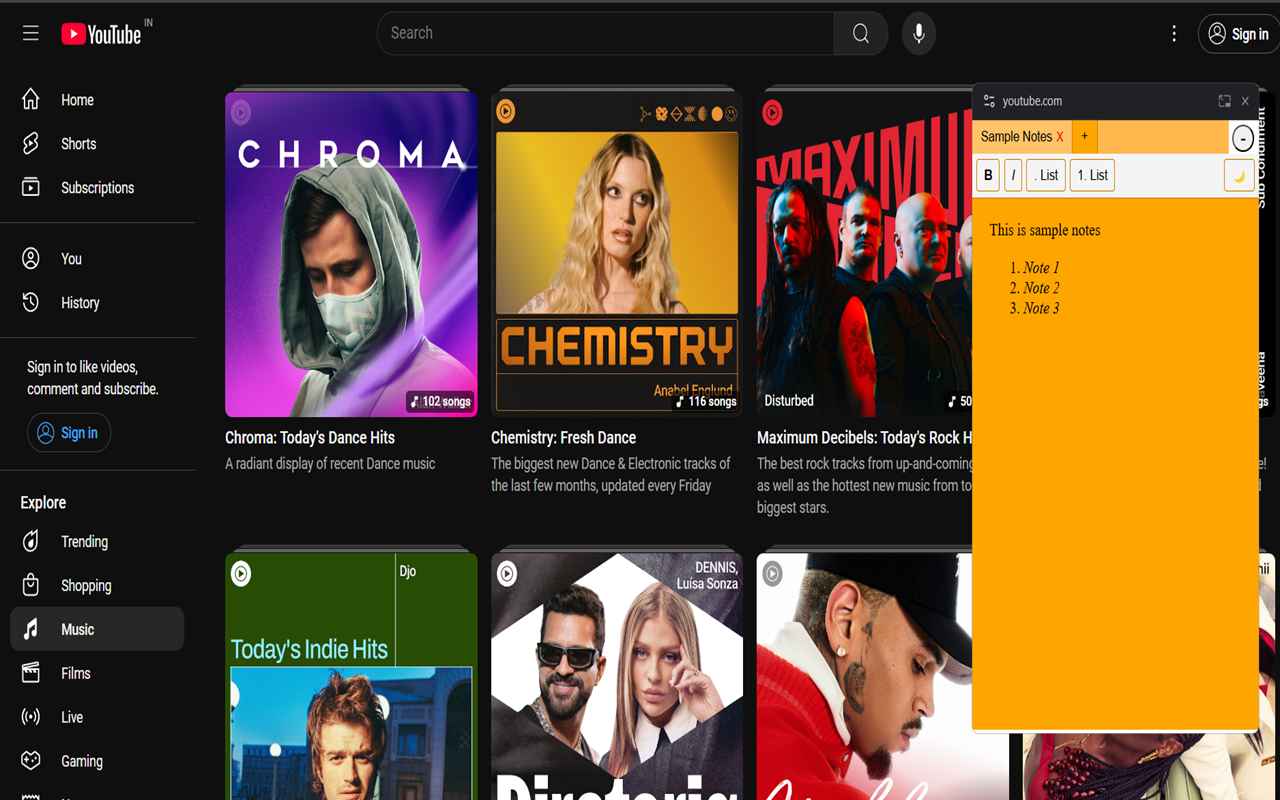Open Films under Explore
Viewport: 1280px width, 800px height.
pyautogui.click(x=97, y=674)
